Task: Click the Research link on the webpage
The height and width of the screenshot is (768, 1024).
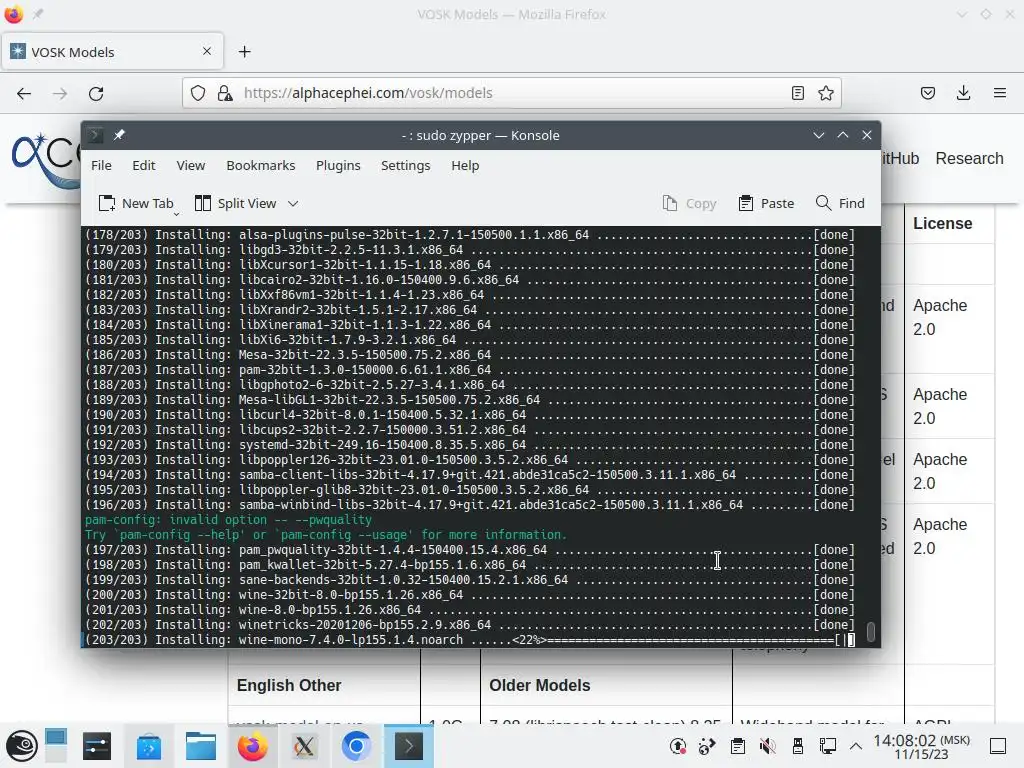Action: pos(969,159)
